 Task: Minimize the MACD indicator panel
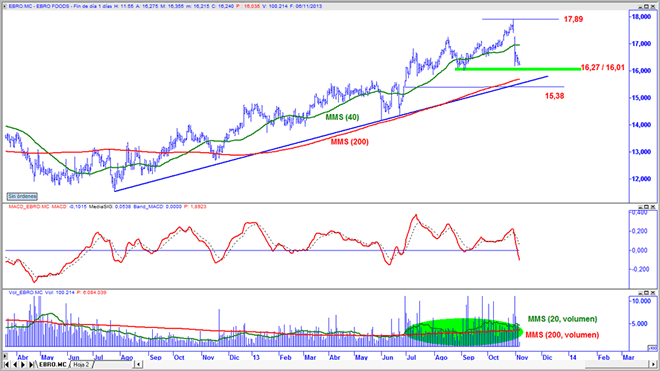pyautogui.click(x=641, y=207)
